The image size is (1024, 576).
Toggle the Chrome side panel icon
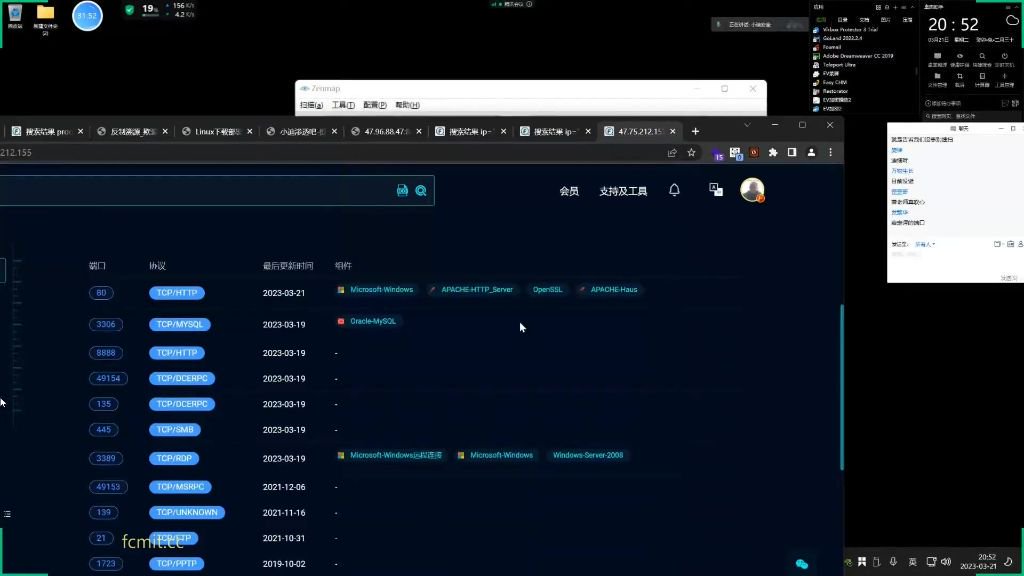pyautogui.click(x=792, y=152)
